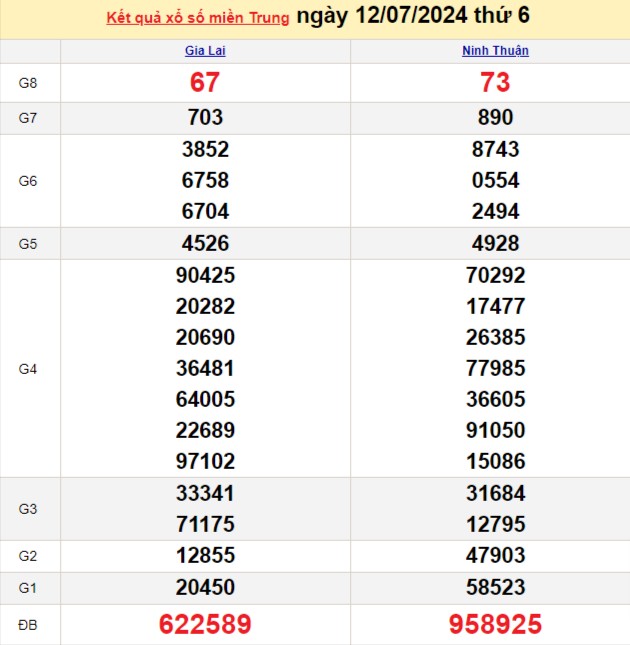630x645 pixels.
Task: Click the red G8 number 67
Action: click(x=205, y=83)
